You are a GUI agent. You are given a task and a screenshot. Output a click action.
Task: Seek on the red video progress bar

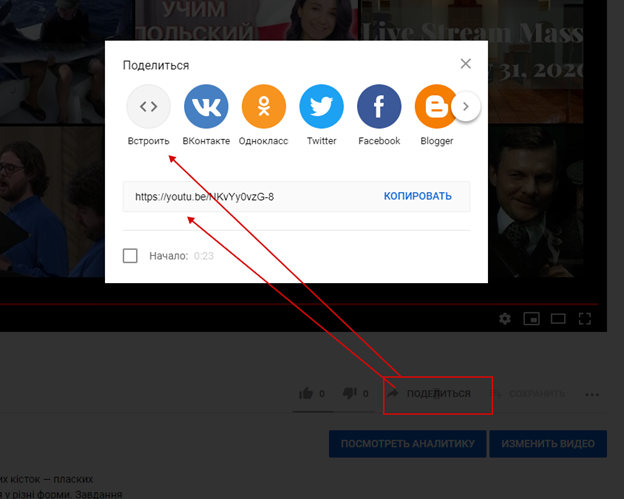298,304
